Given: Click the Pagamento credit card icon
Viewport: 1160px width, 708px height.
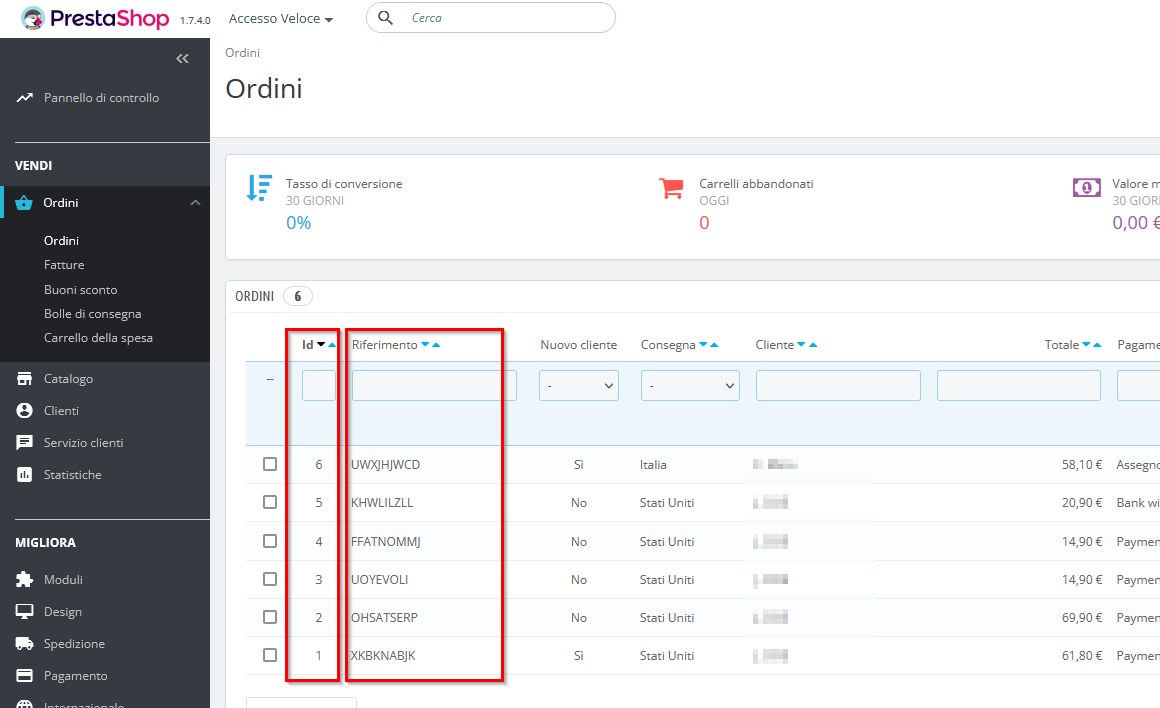Looking at the screenshot, I should pyautogui.click(x=24, y=675).
